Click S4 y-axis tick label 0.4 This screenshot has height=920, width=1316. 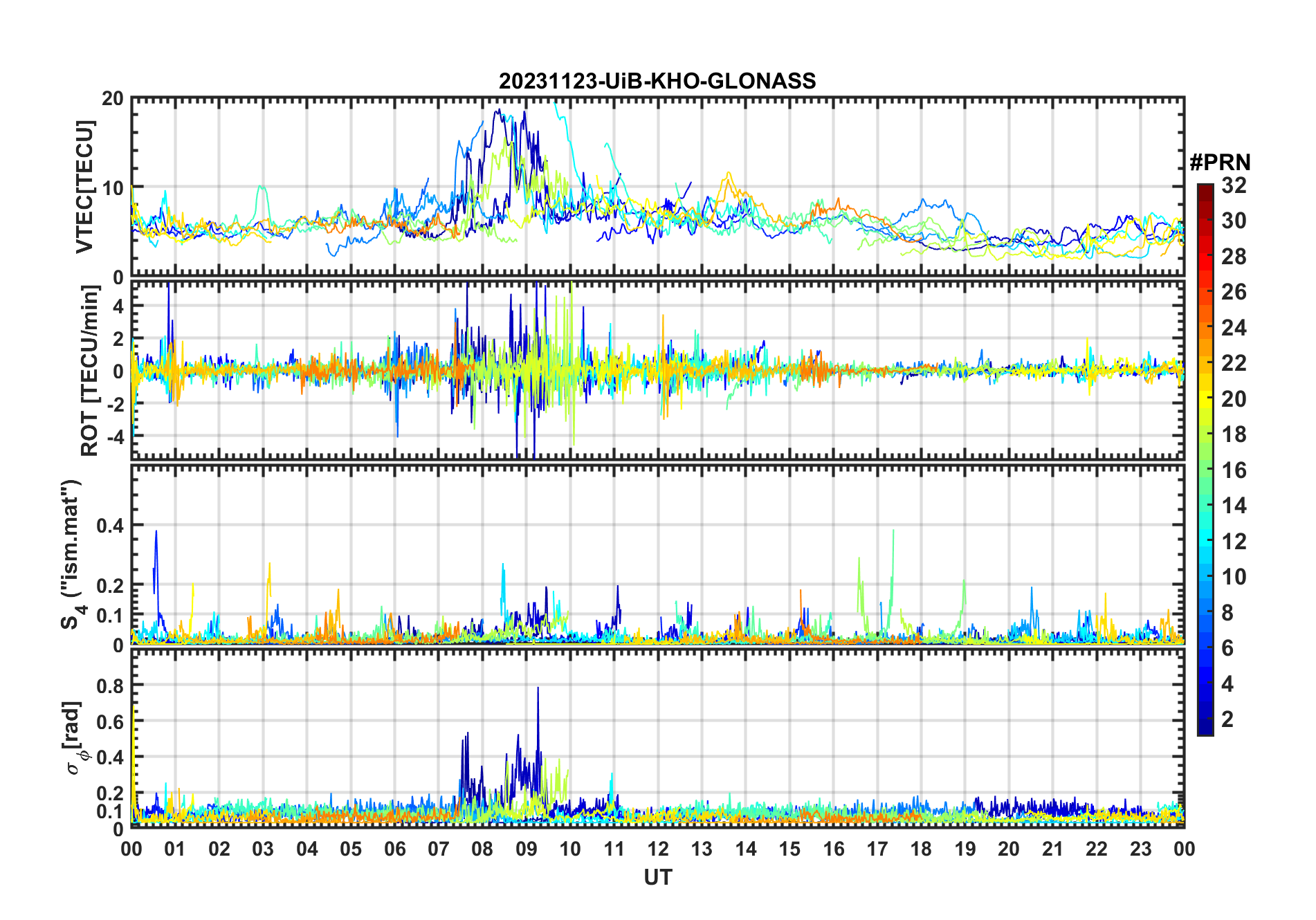[110, 526]
